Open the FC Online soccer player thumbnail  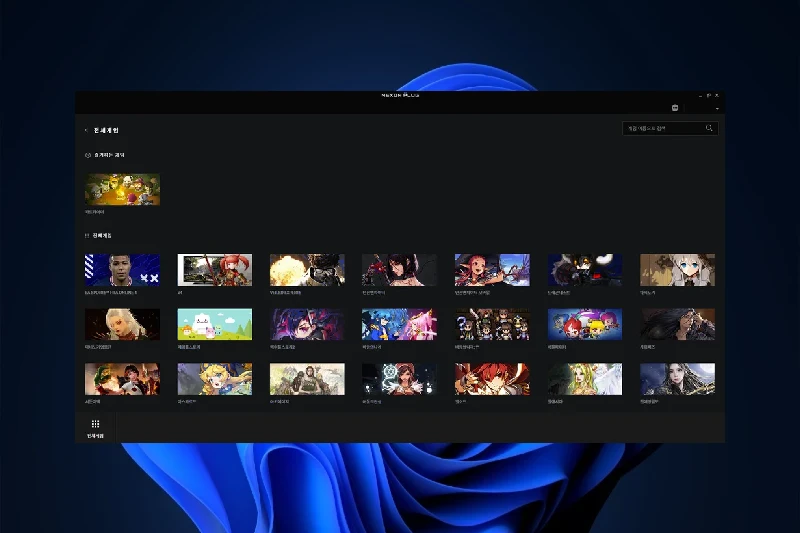coord(122,269)
